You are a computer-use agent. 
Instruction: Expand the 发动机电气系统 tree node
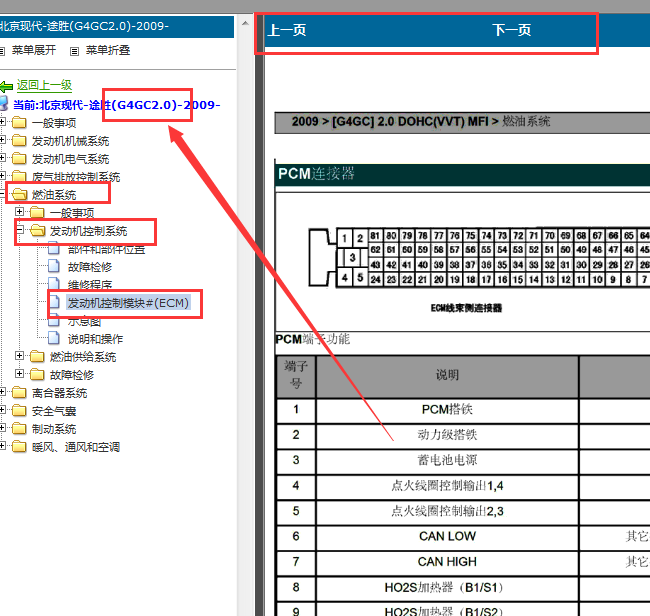tap(2, 158)
